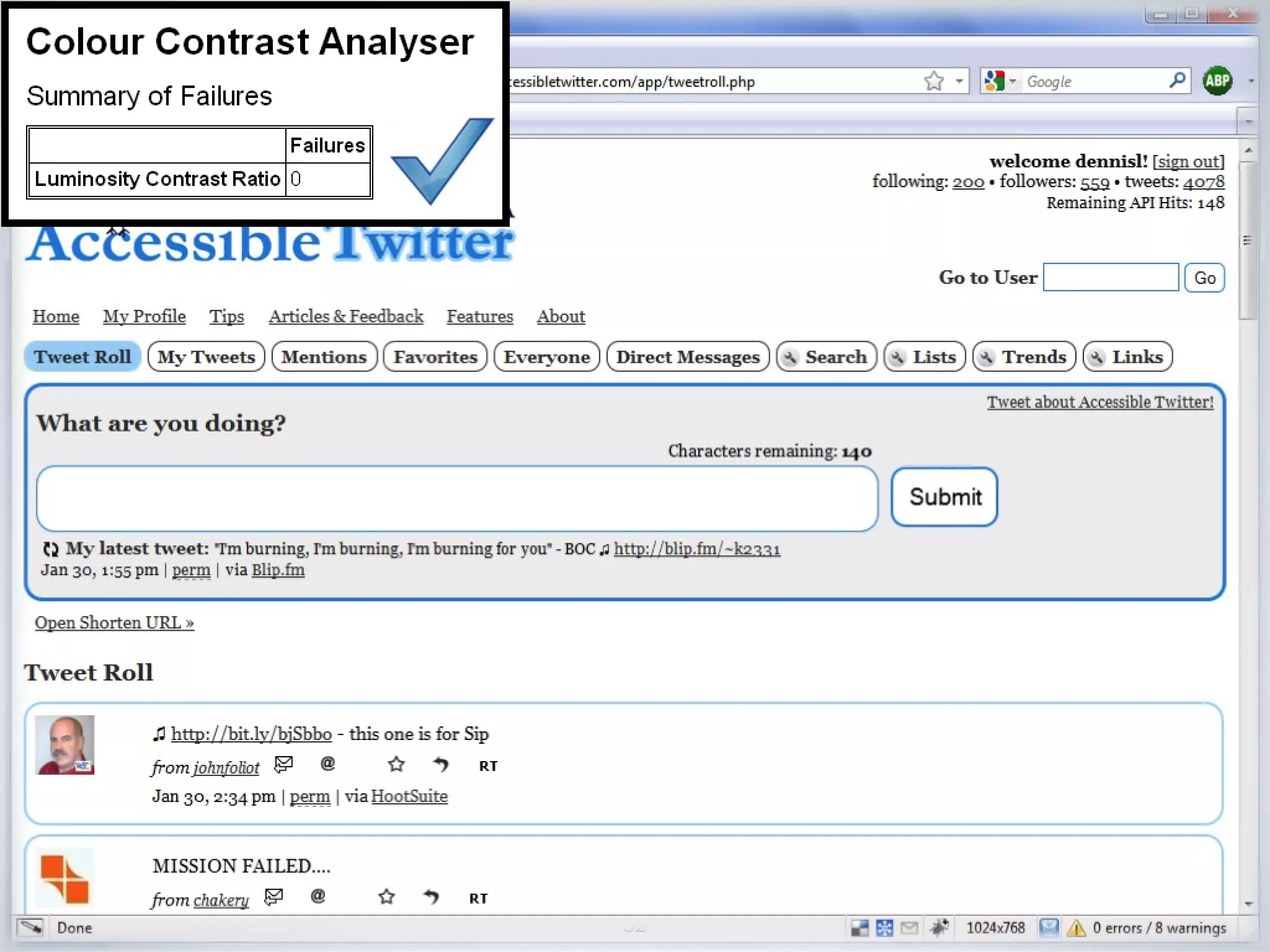This screenshot has height=952, width=1270.
Task: Click the AdBlock Plus ABP icon
Action: [1217, 81]
